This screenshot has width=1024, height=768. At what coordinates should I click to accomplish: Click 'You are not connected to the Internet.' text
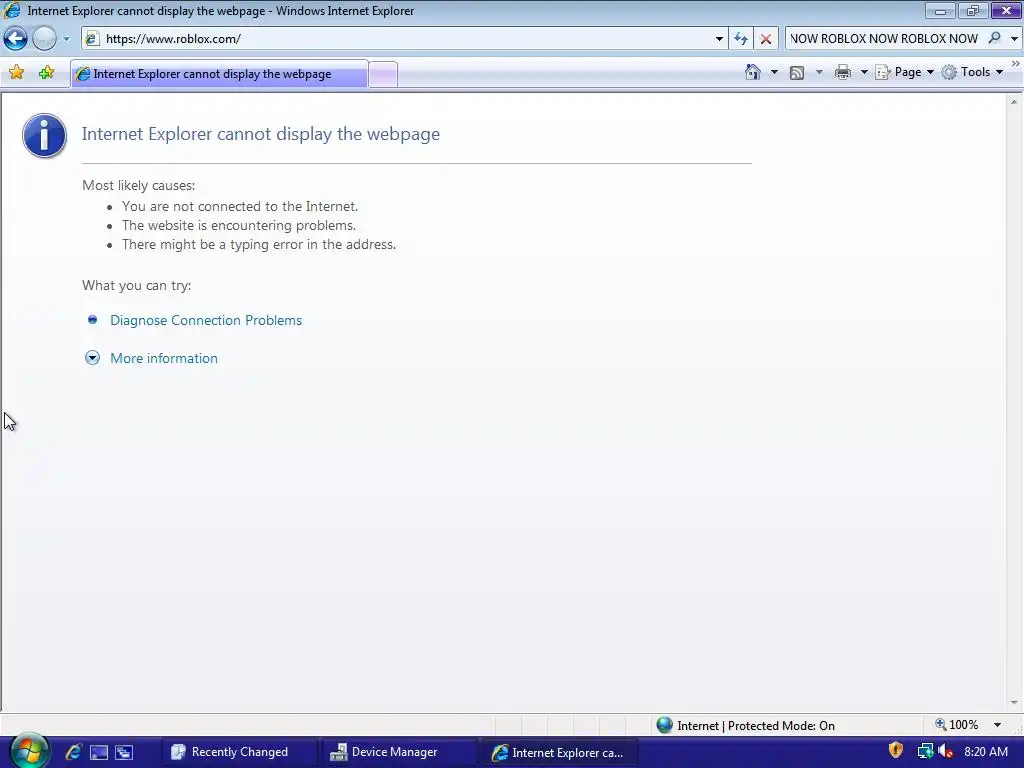click(240, 206)
